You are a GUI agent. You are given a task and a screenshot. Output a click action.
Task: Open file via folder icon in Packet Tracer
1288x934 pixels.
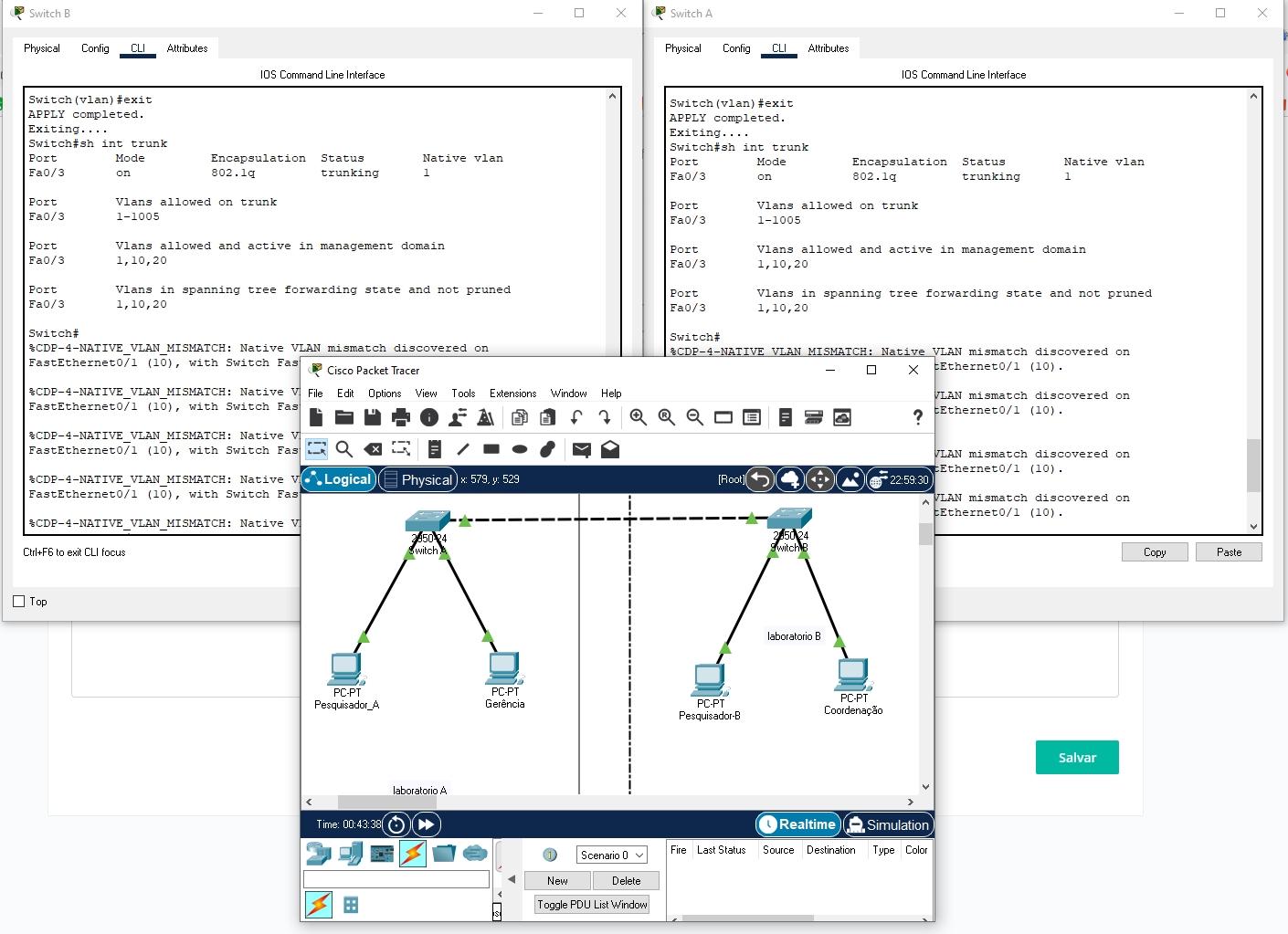tap(344, 417)
